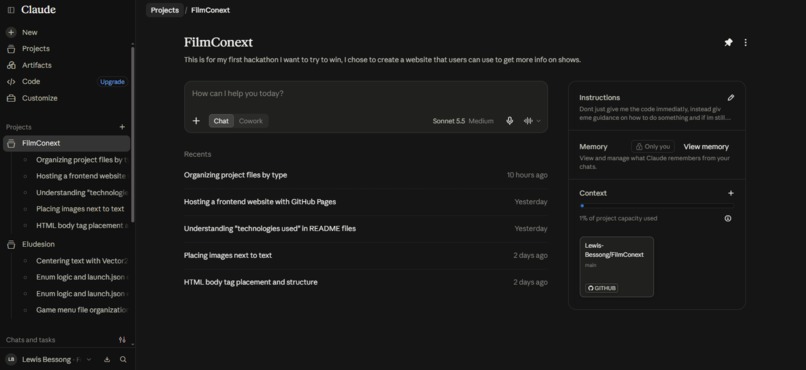Viewport: 806px width, 370px height.
Task: Open the Lewis-Bessong/FilmConext repository card
Action: point(616,267)
